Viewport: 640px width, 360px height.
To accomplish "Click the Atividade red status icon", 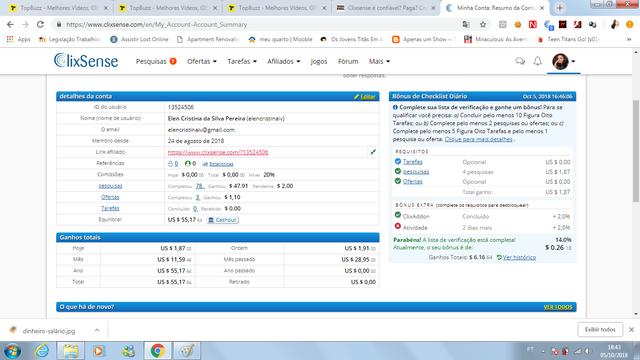I will (x=398, y=226).
